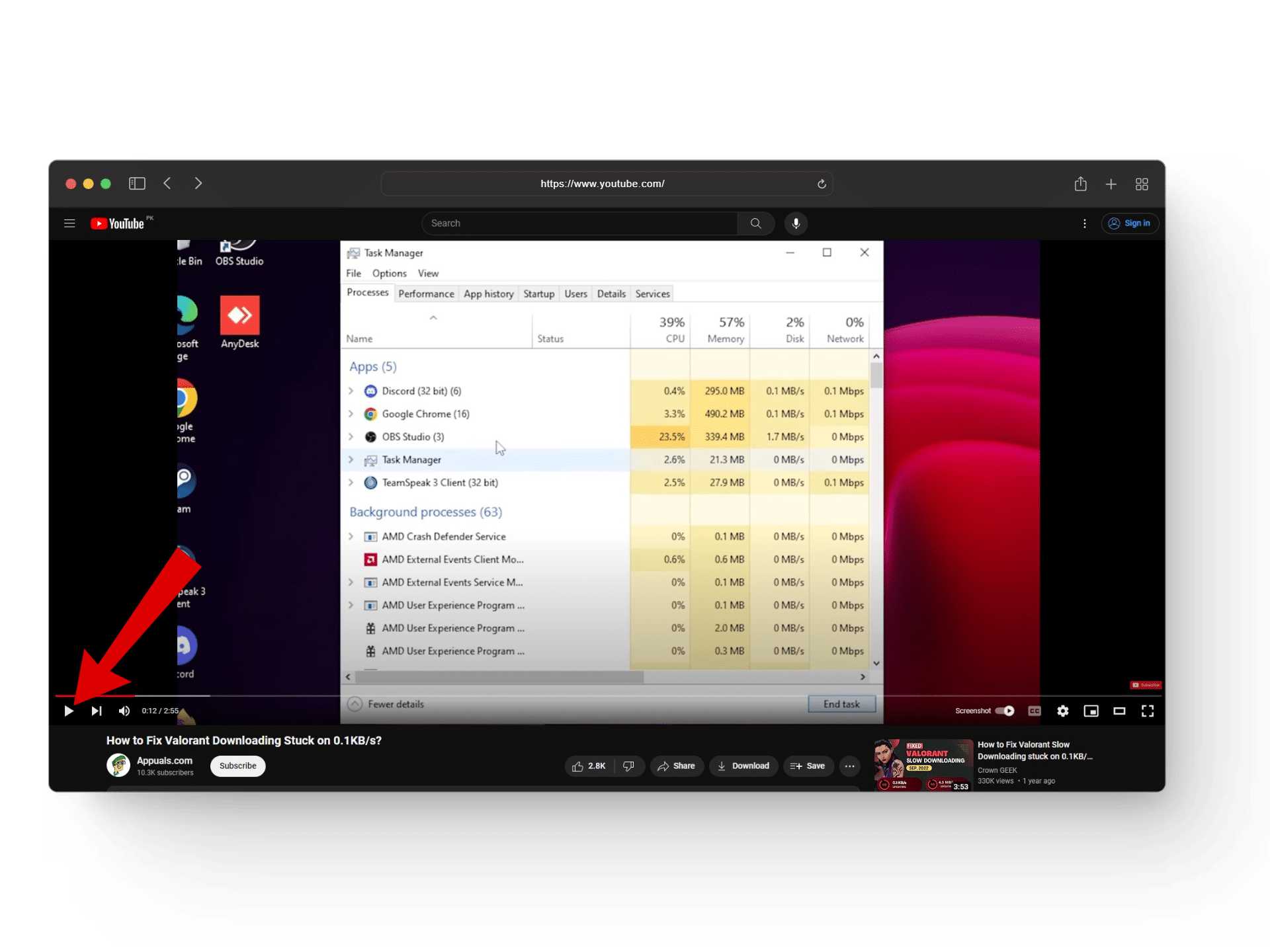Click Sign in link
Screen dimensions: 1270x952
point(1130,223)
